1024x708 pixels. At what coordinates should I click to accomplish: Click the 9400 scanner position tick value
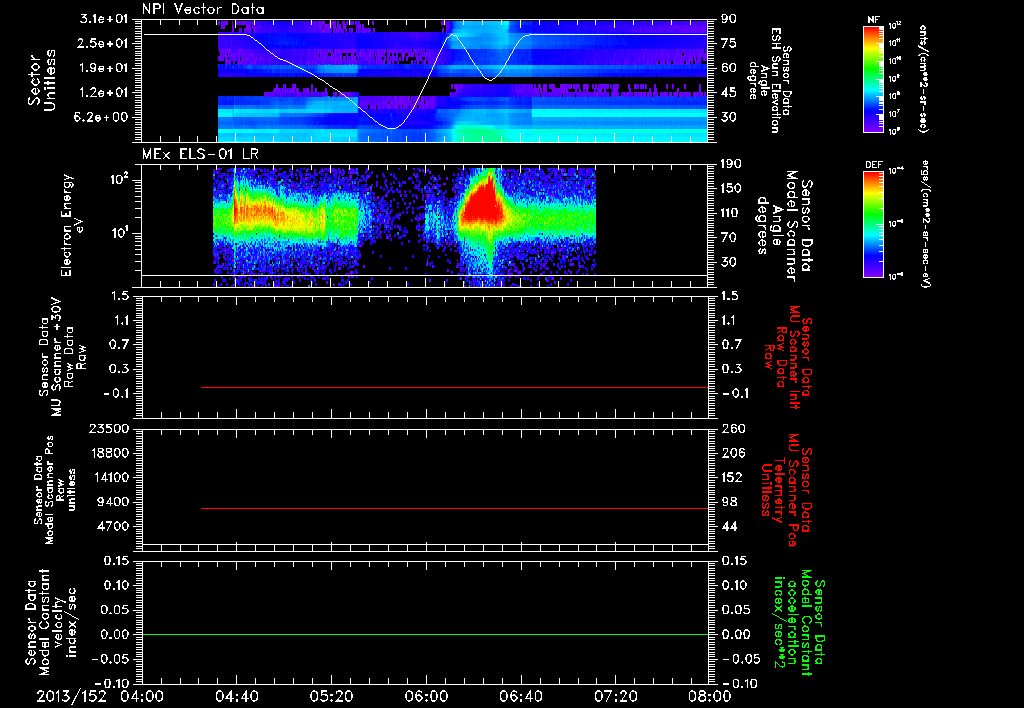pyautogui.click(x=114, y=502)
